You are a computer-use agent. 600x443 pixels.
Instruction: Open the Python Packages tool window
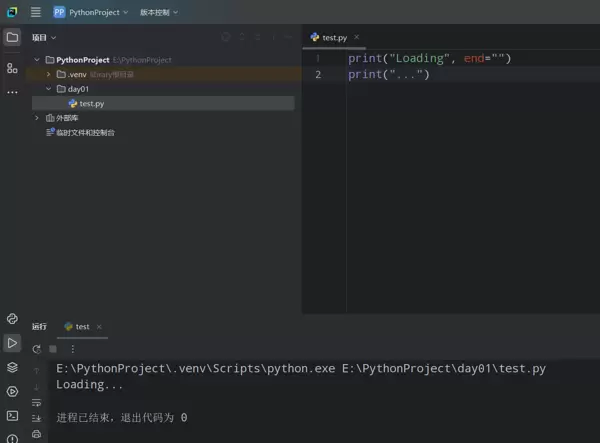point(12,367)
